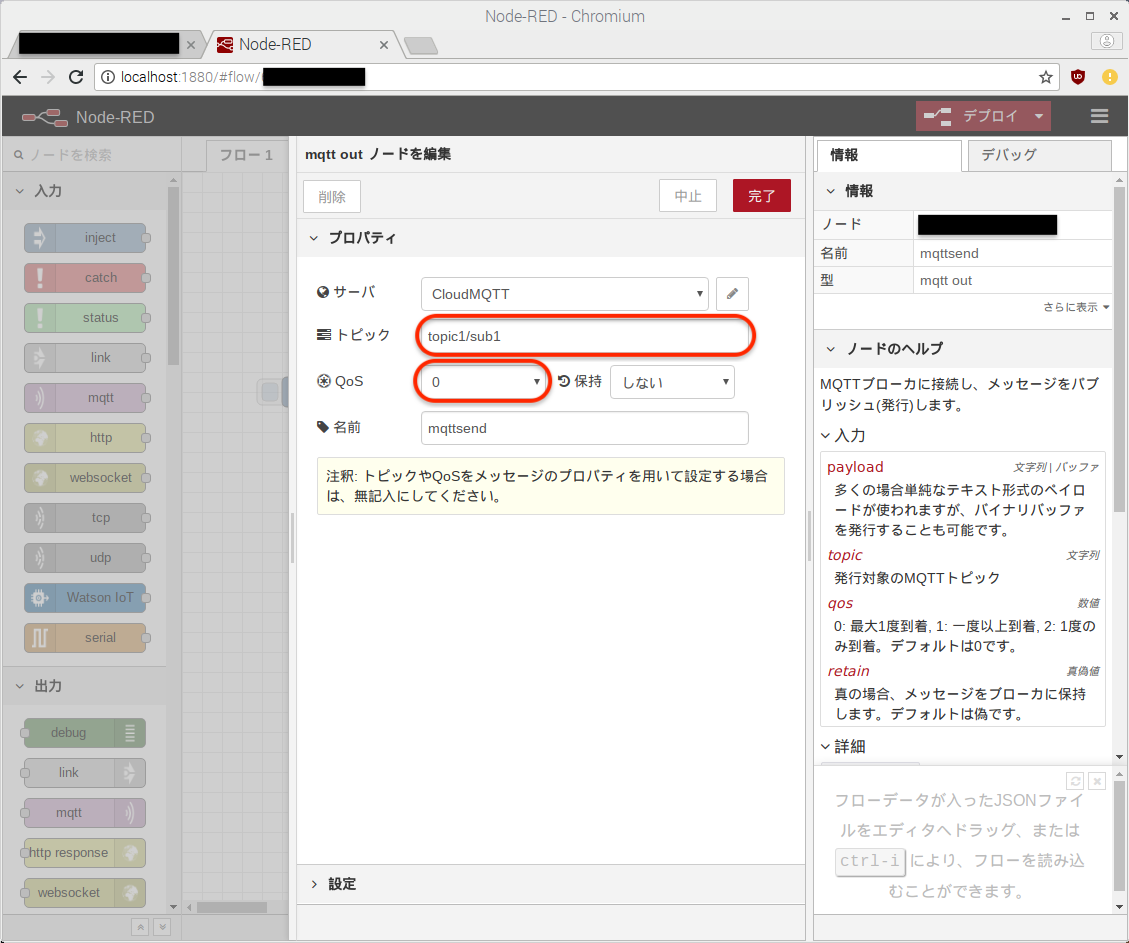The image size is (1129, 943).
Task: Select the debug output node
Action: click(85, 733)
